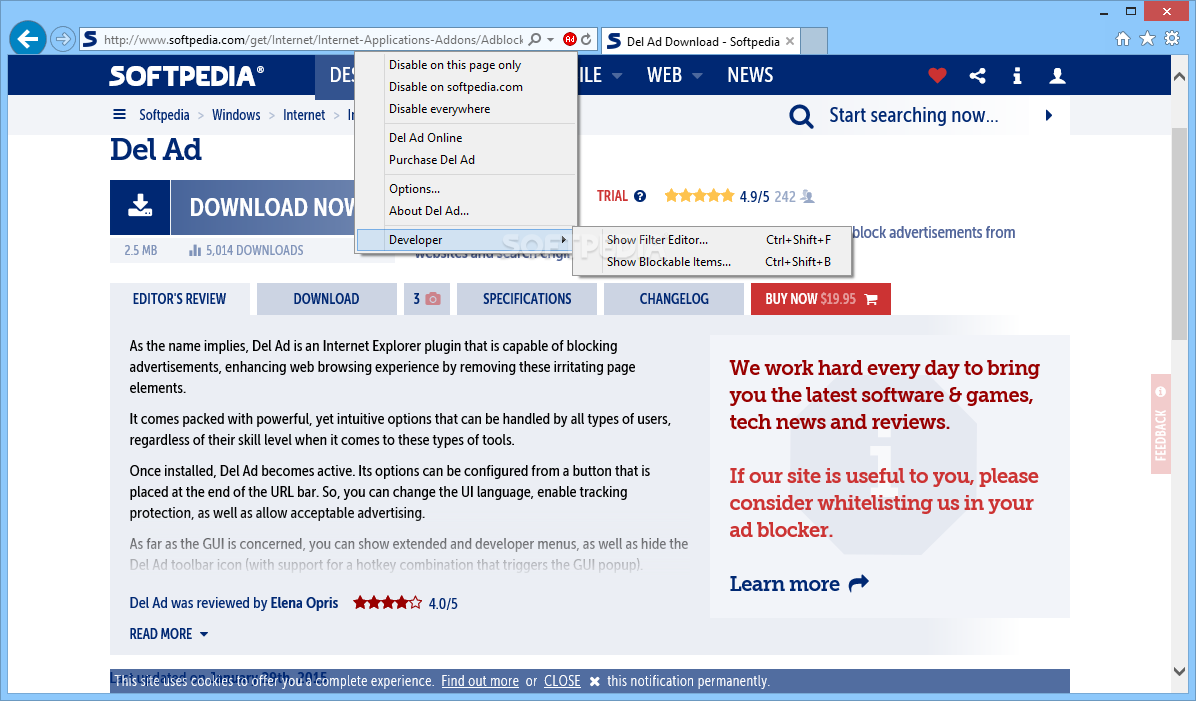Click the browser Forward arrow button
The height and width of the screenshot is (701, 1196).
(63, 39)
